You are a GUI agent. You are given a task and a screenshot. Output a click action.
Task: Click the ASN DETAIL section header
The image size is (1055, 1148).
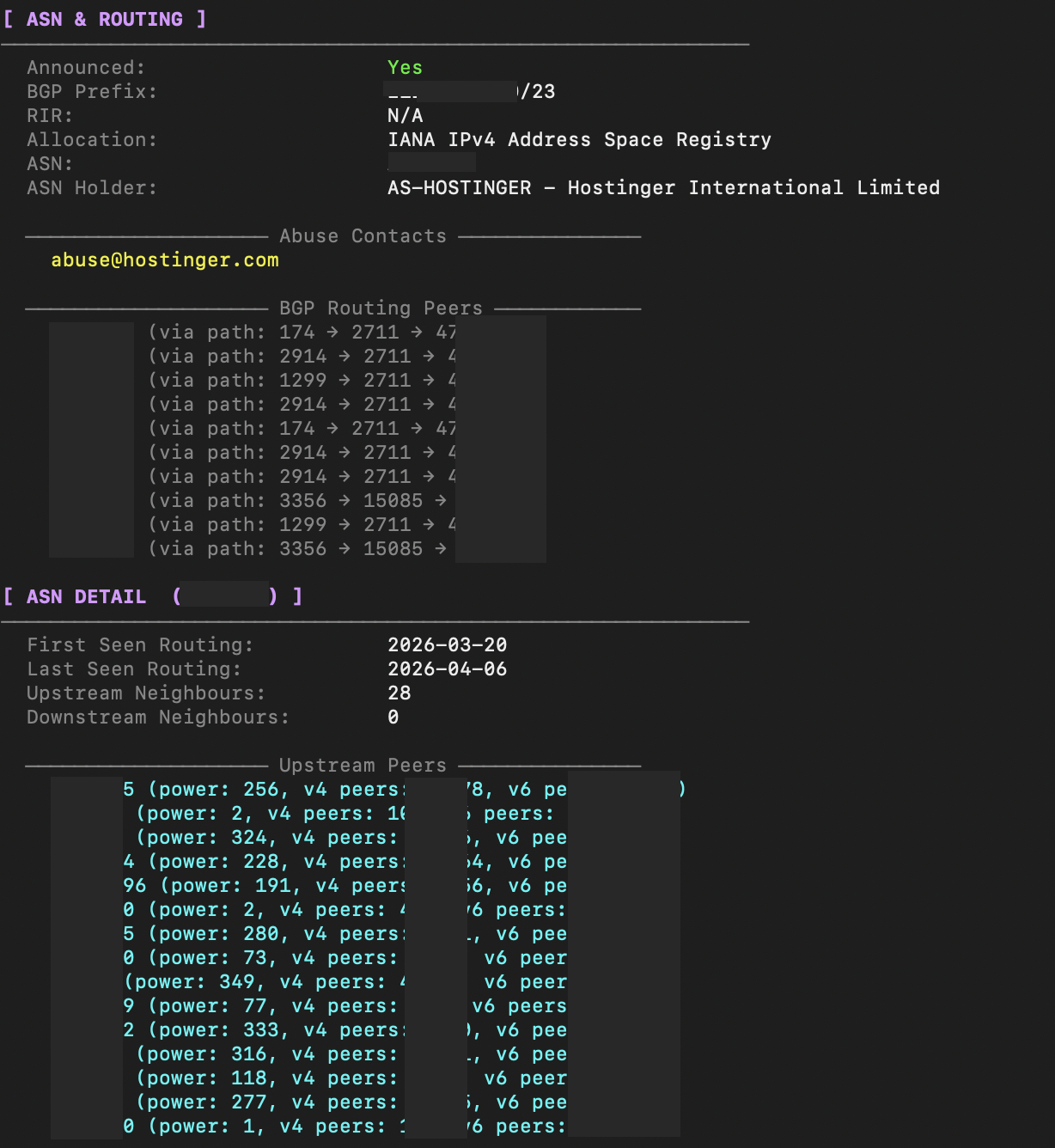(x=86, y=596)
